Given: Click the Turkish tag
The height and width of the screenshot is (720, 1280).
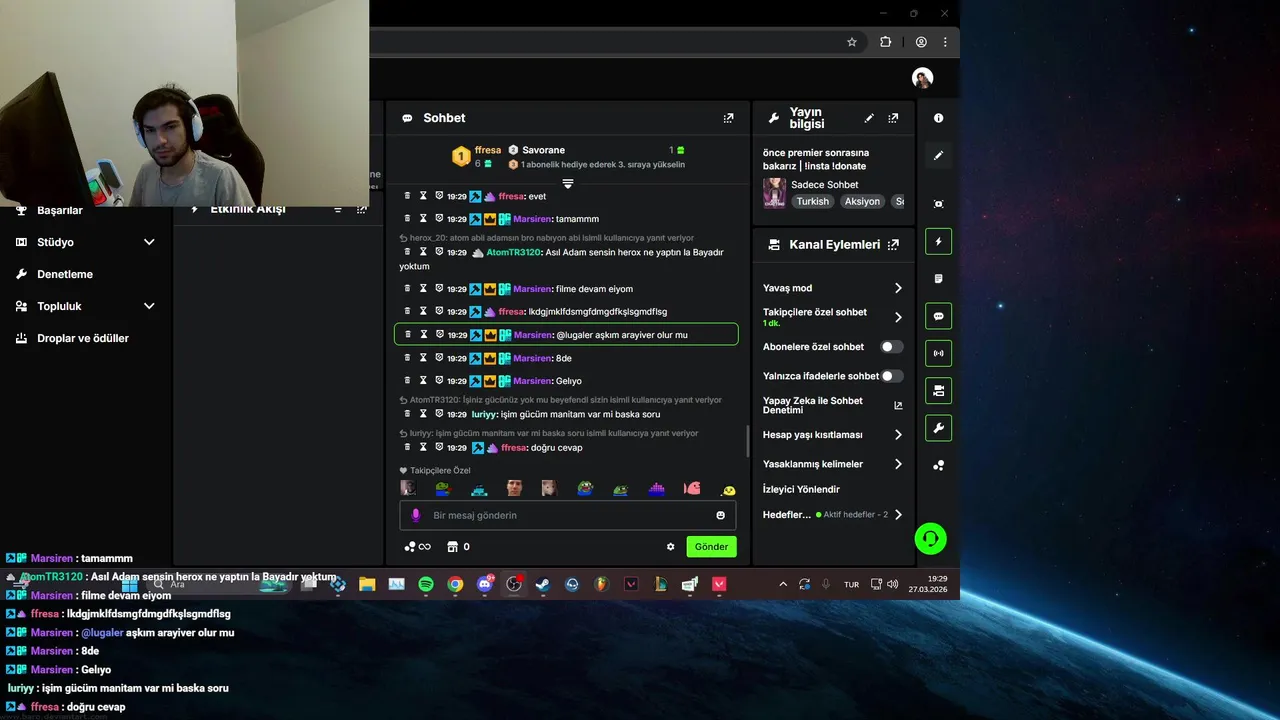Looking at the screenshot, I should tap(812, 201).
